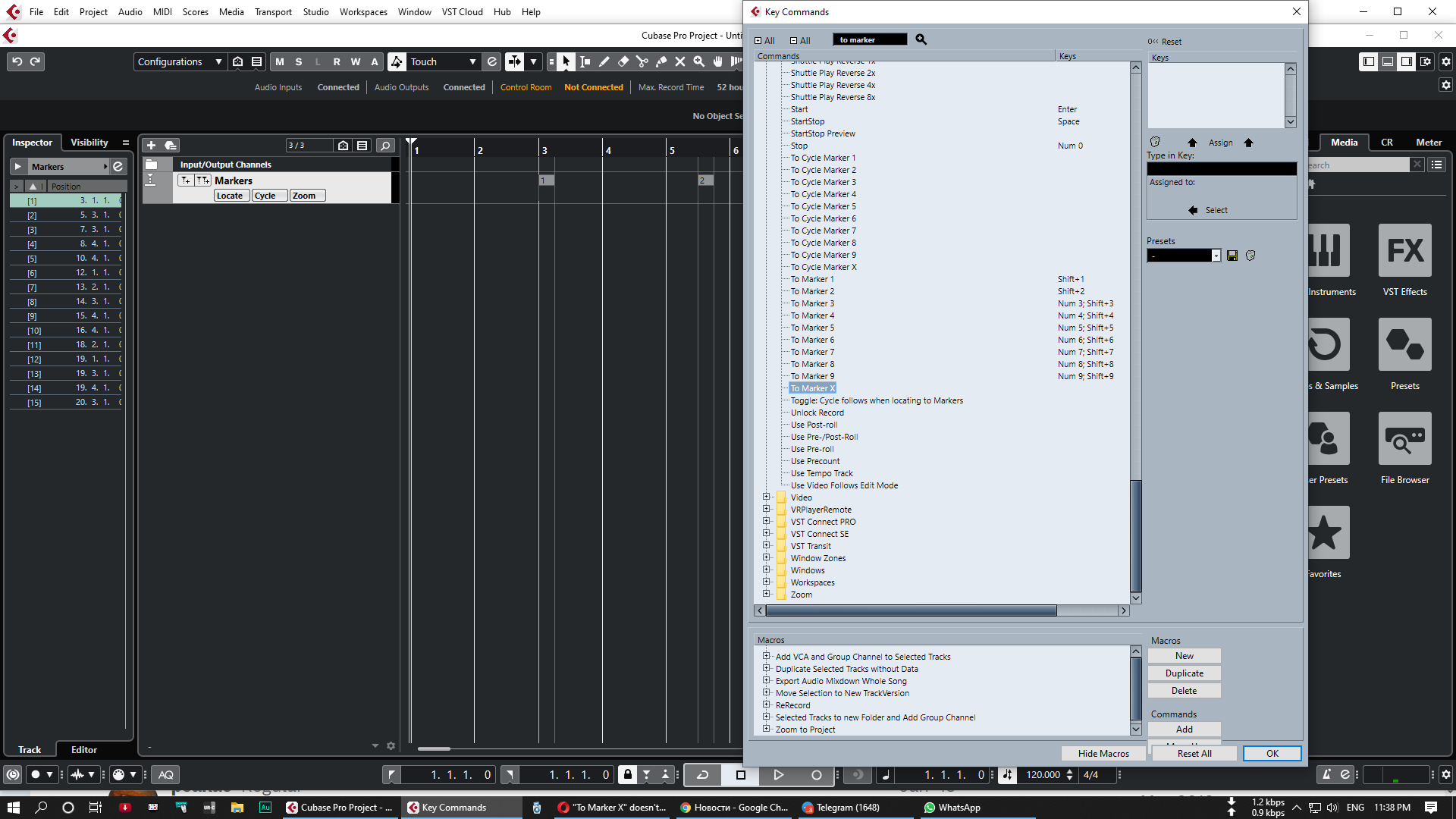This screenshot has height=819, width=1456.
Task: Toggle Mute all tracks (M) button
Action: point(280,62)
